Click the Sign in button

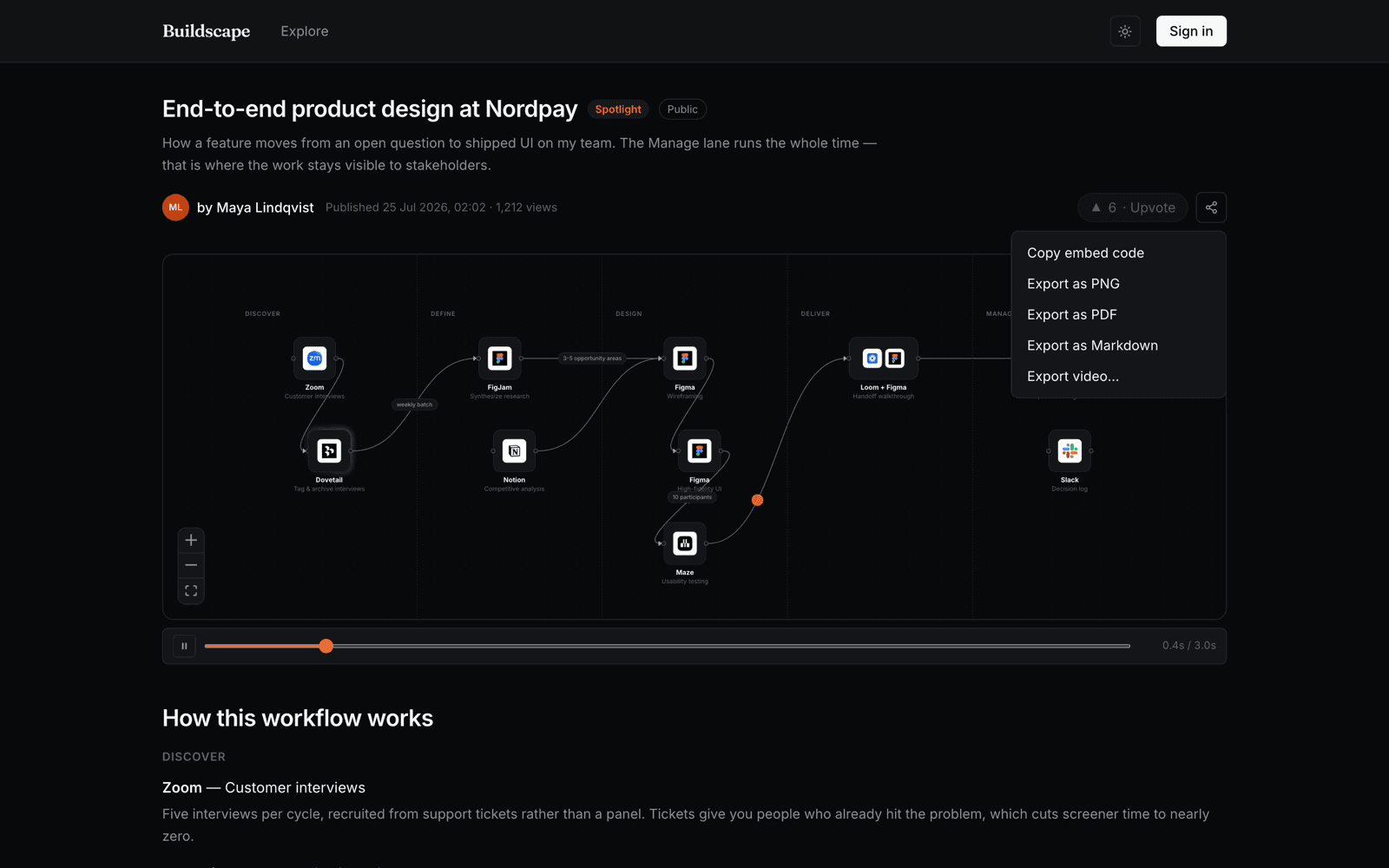point(1191,31)
